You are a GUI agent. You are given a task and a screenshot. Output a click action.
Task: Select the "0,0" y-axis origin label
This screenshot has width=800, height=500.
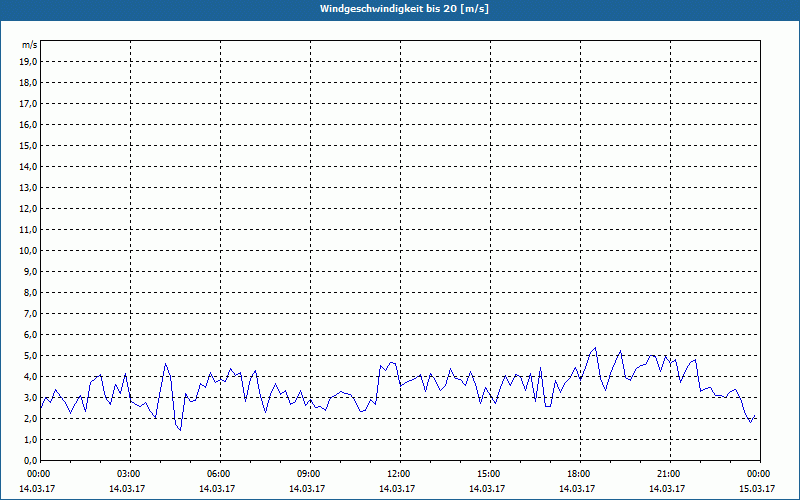pyautogui.click(x=30, y=460)
